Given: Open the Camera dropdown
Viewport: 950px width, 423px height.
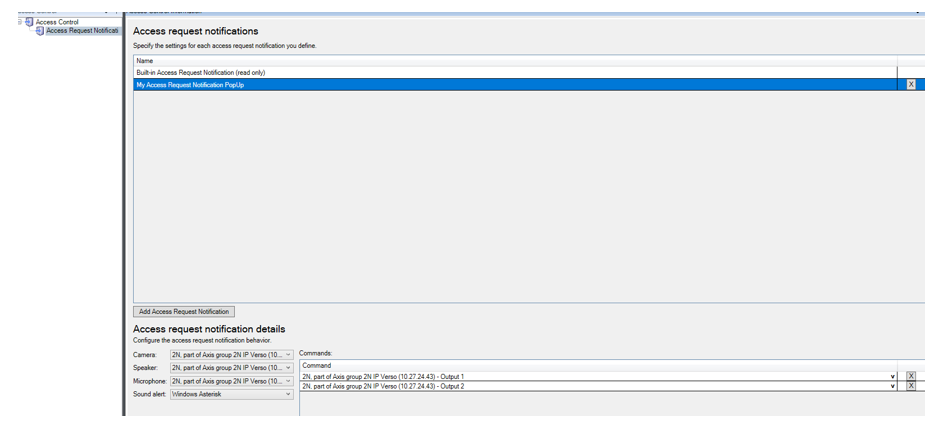Looking at the screenshot, I should pyautogui.click(x=289, y=355).
